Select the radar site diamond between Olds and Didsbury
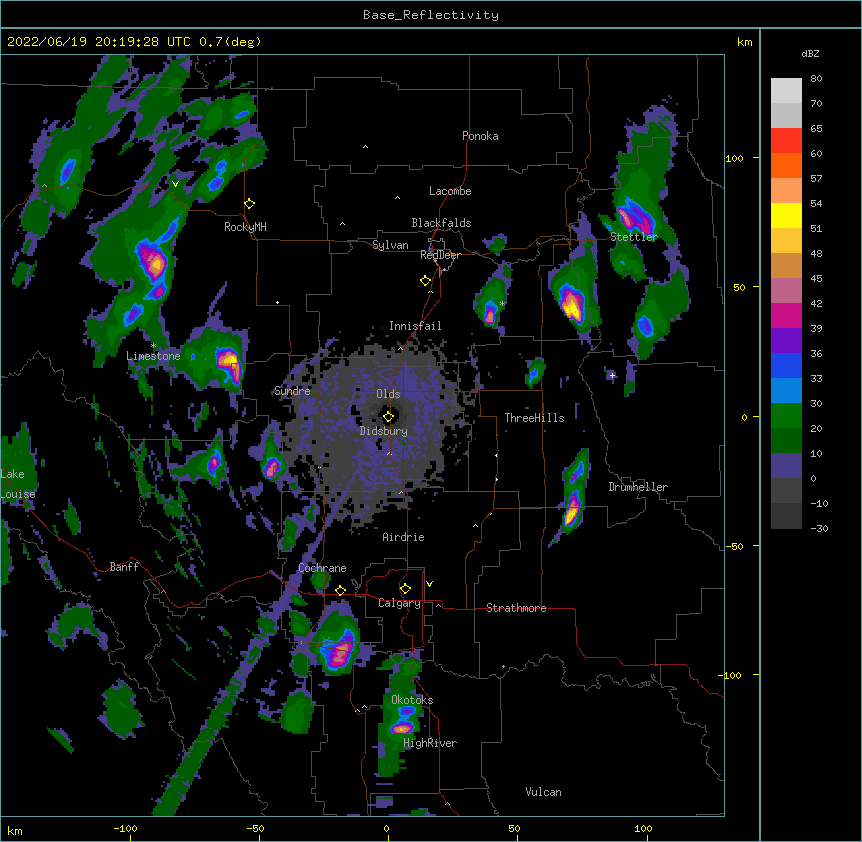 (x=388, y=417)
